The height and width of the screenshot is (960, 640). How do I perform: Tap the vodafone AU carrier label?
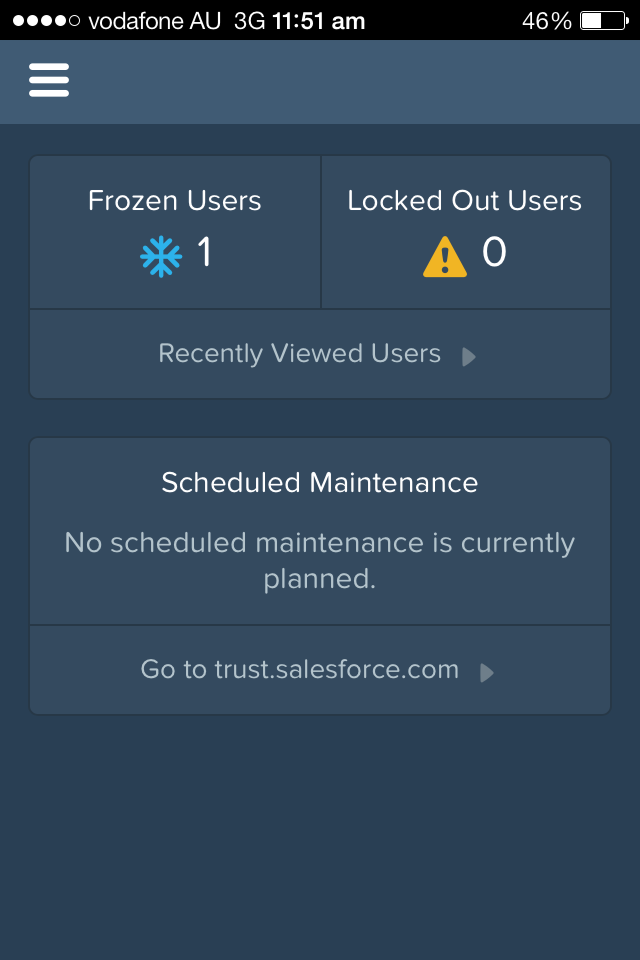pos(155,20)
